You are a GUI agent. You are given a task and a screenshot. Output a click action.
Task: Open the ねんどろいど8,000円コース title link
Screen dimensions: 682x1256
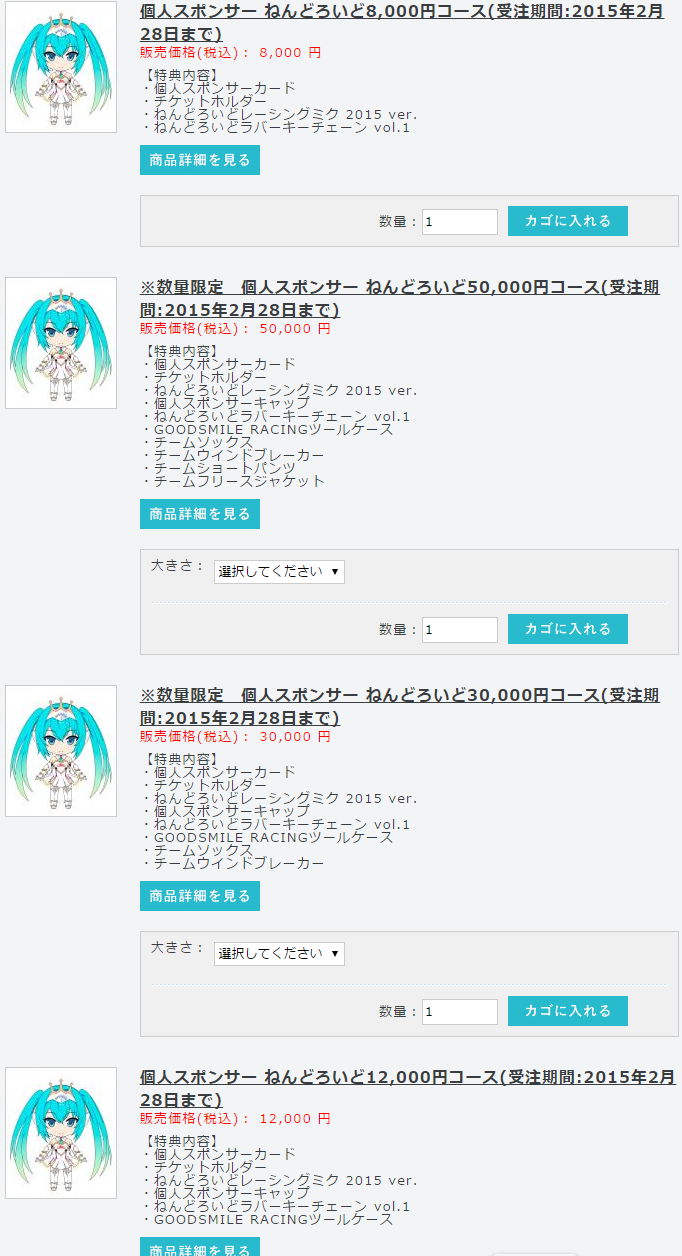coord(402,23)
